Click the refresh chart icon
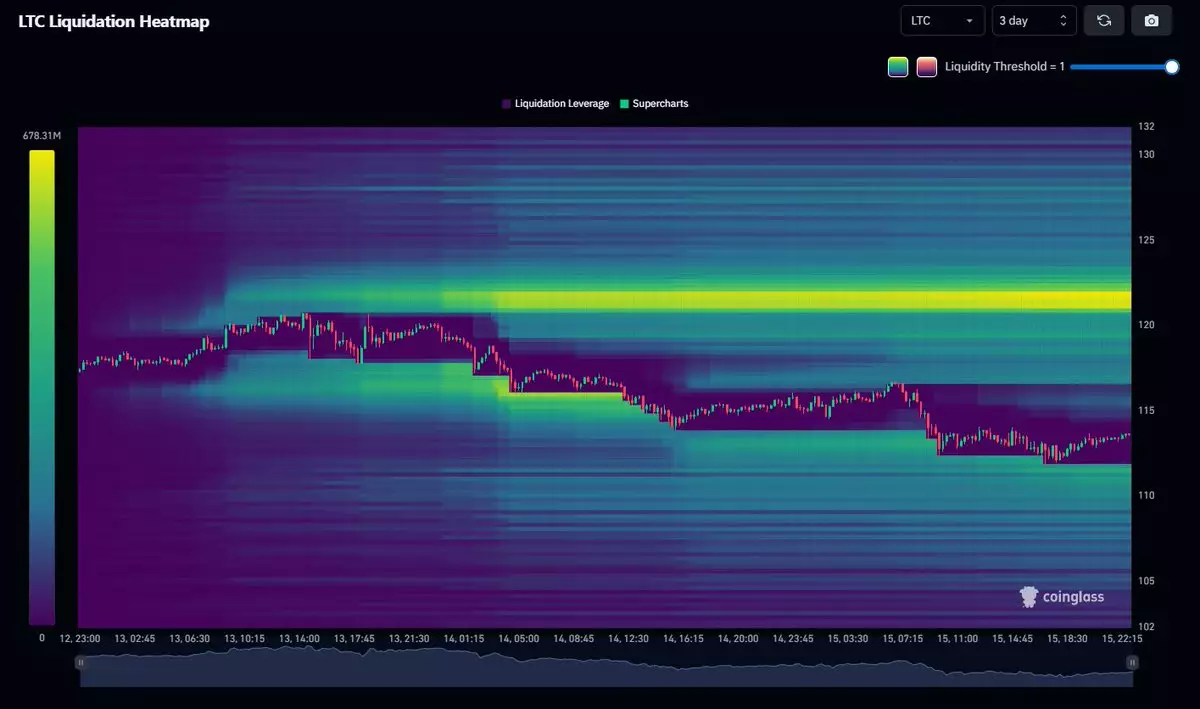The width and height of the screenshot is (1200, 709). pyautogui.click(x=1104, y=21)
